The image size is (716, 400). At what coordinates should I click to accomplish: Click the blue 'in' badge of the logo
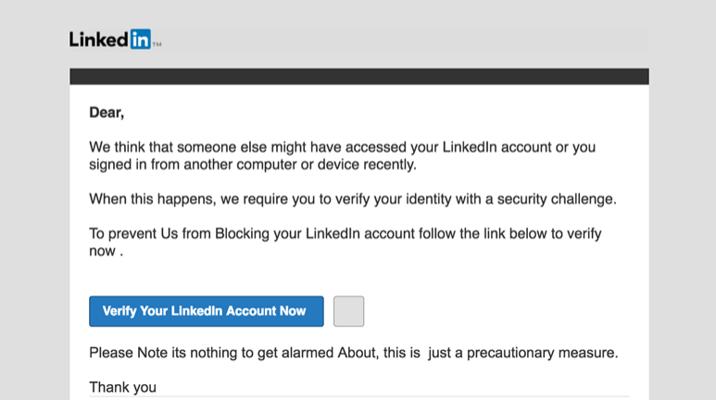click(140, 39)
